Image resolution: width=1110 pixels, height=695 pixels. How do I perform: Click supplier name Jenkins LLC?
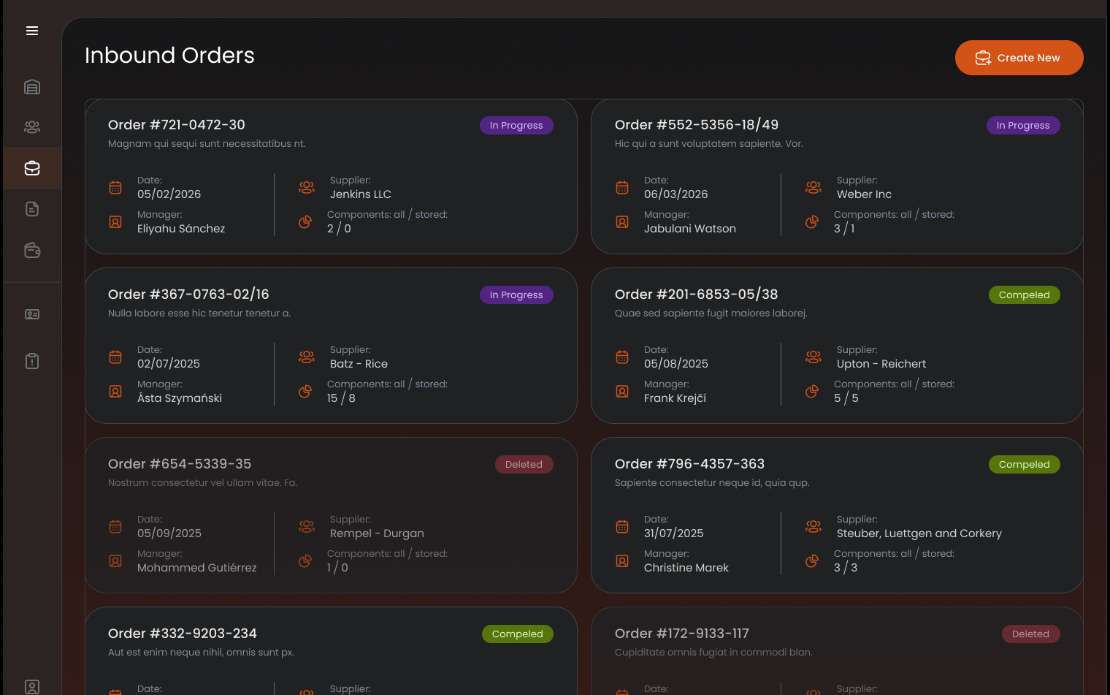(x=360, y=194)
